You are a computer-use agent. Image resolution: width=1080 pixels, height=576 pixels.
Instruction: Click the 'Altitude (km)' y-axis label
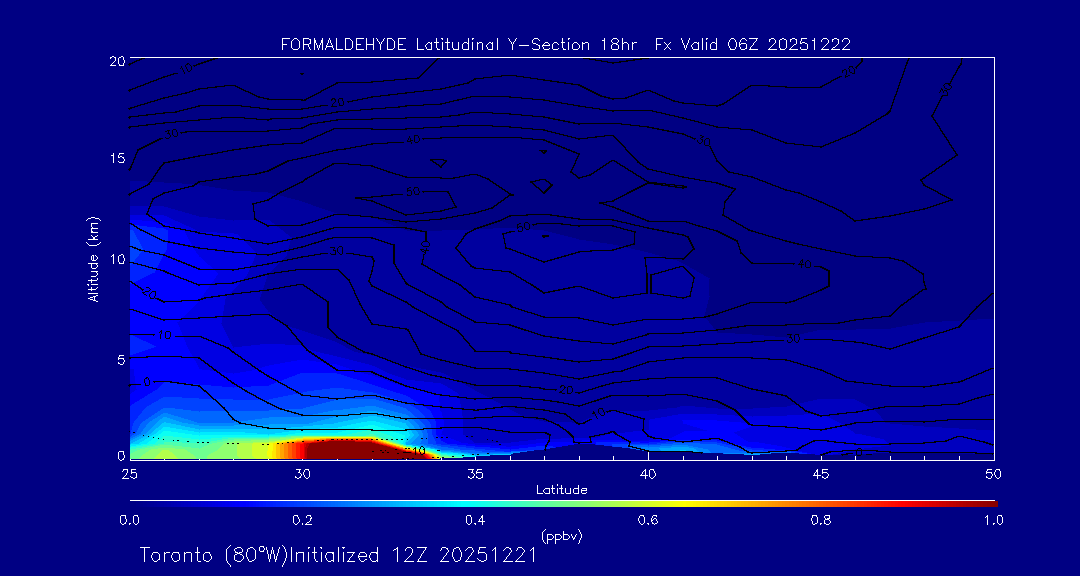pyautogui.click(x=93, y=259)
